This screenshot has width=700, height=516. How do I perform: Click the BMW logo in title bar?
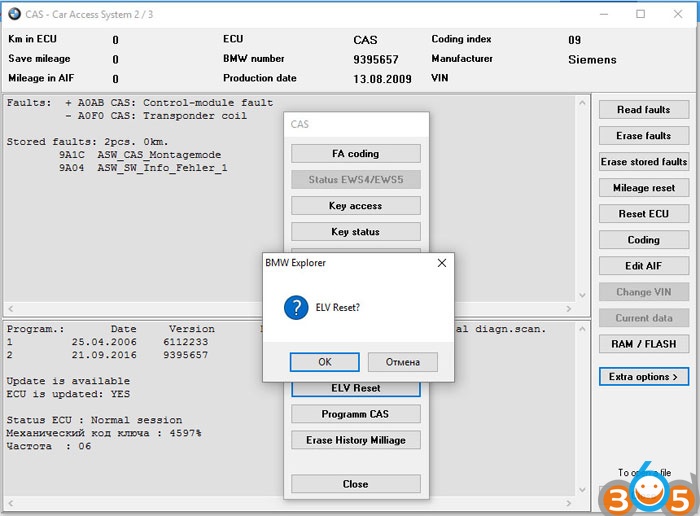click(x=13, y=13)
